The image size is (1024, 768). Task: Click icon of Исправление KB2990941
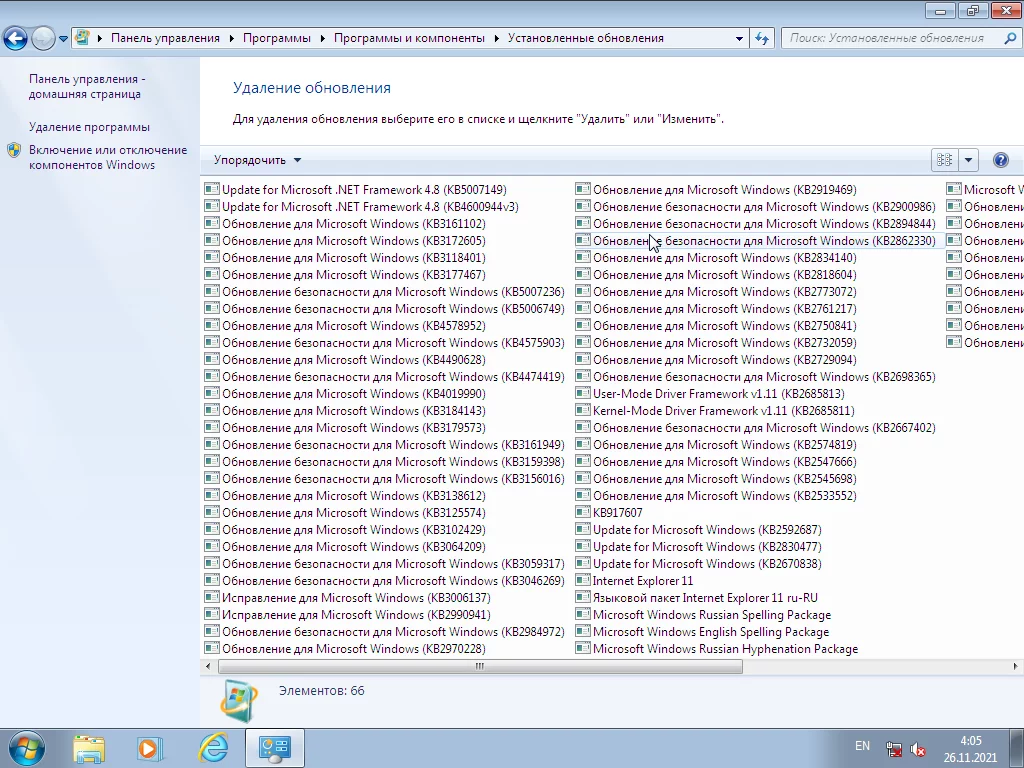212,614
